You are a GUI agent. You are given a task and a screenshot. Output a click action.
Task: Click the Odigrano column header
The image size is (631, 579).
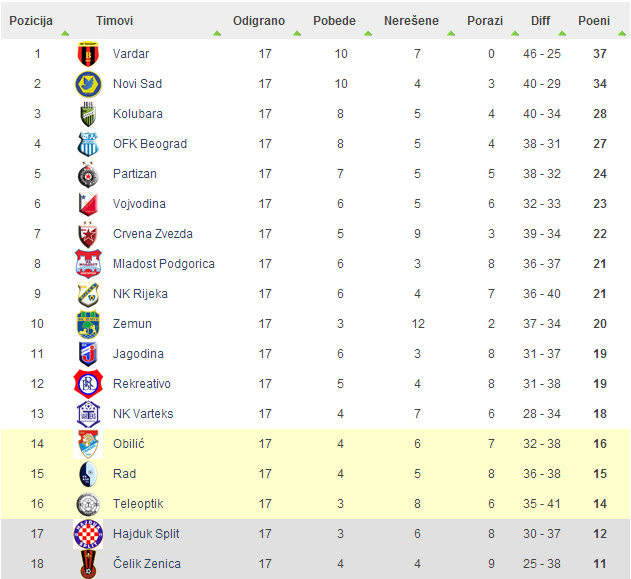[x=259, y=21]
